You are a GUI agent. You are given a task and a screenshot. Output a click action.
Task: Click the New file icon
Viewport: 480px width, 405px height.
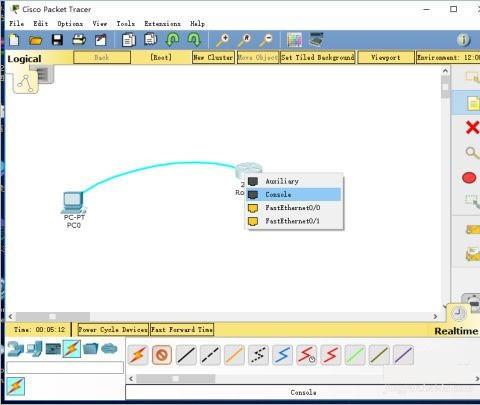pyautogui.click(x=14, y=40)
